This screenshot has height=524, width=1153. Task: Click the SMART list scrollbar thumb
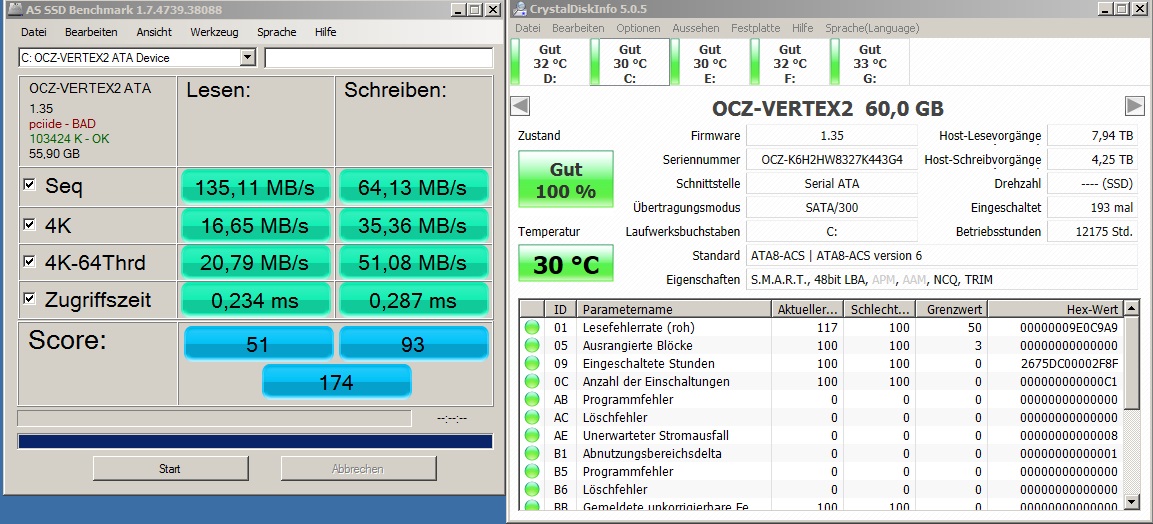pos(1132,364)
